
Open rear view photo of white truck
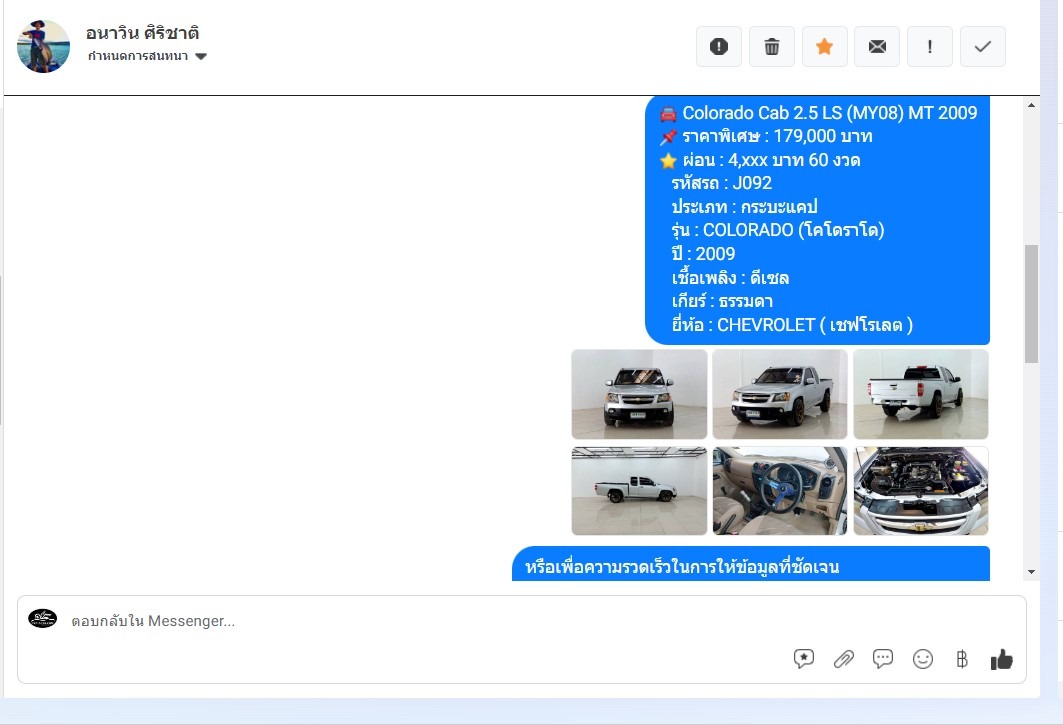pos(921,394)
